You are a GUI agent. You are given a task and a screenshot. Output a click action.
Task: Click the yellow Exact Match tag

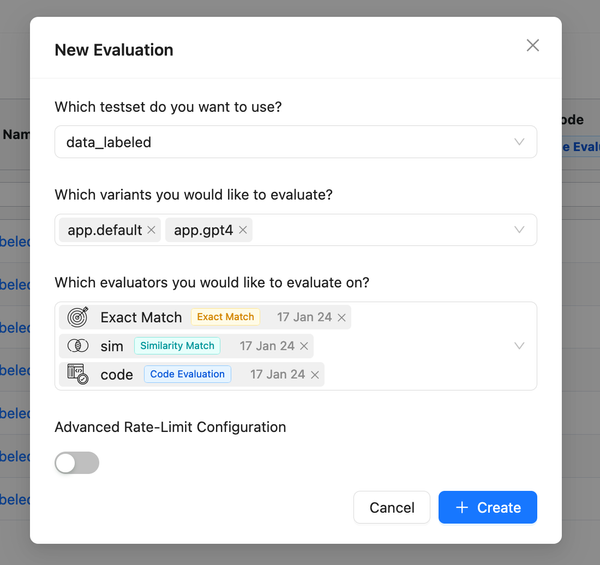coord(225,317)
